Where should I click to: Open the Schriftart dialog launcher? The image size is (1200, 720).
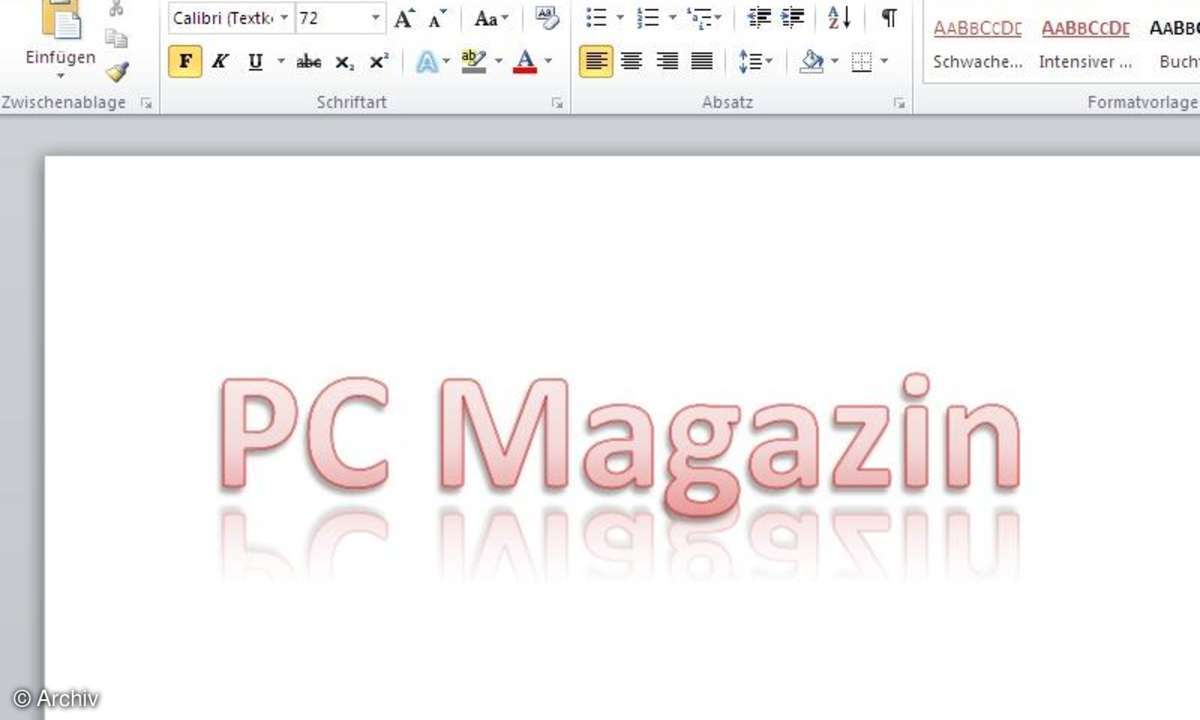tap(557, 103)
